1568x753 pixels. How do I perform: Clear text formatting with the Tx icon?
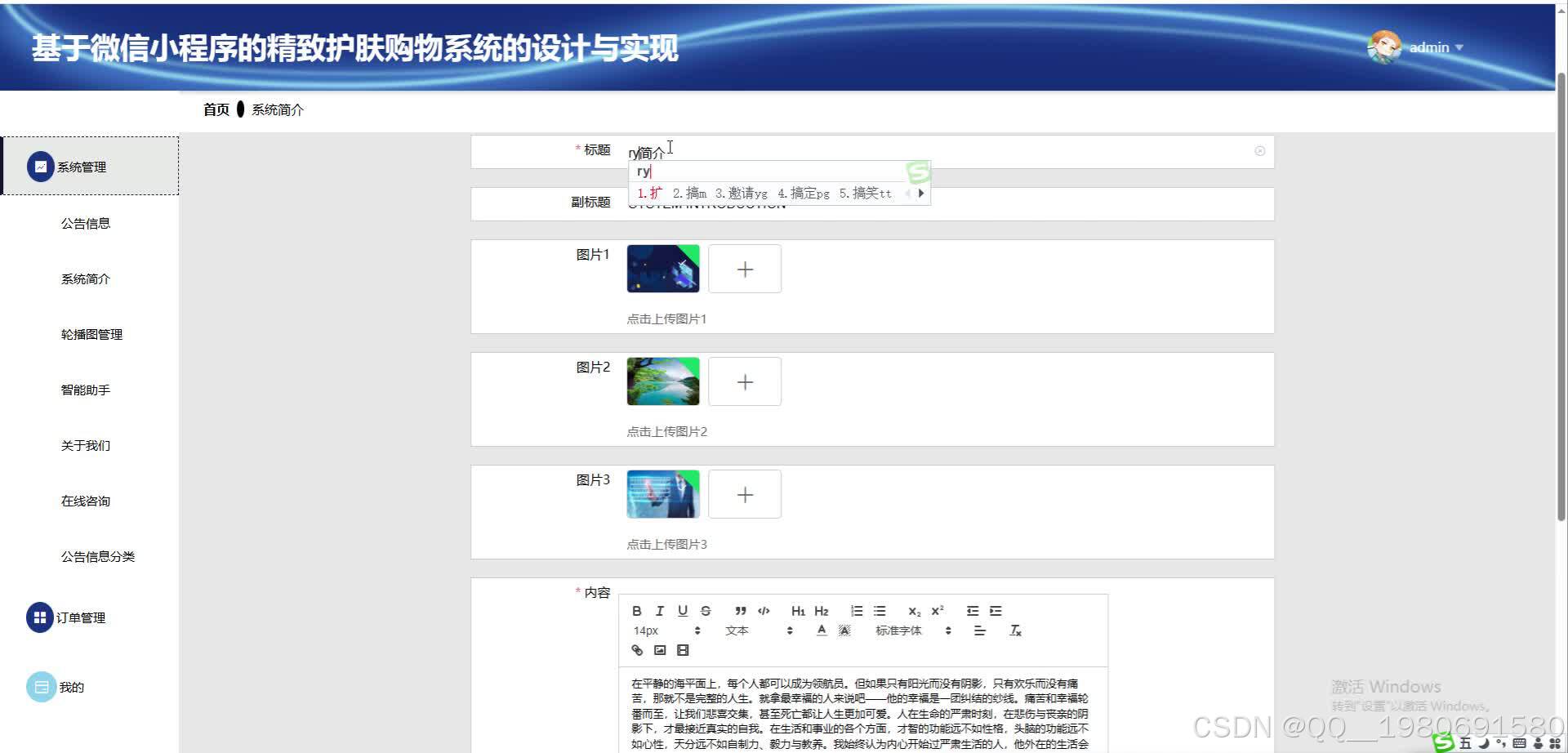1015,630
